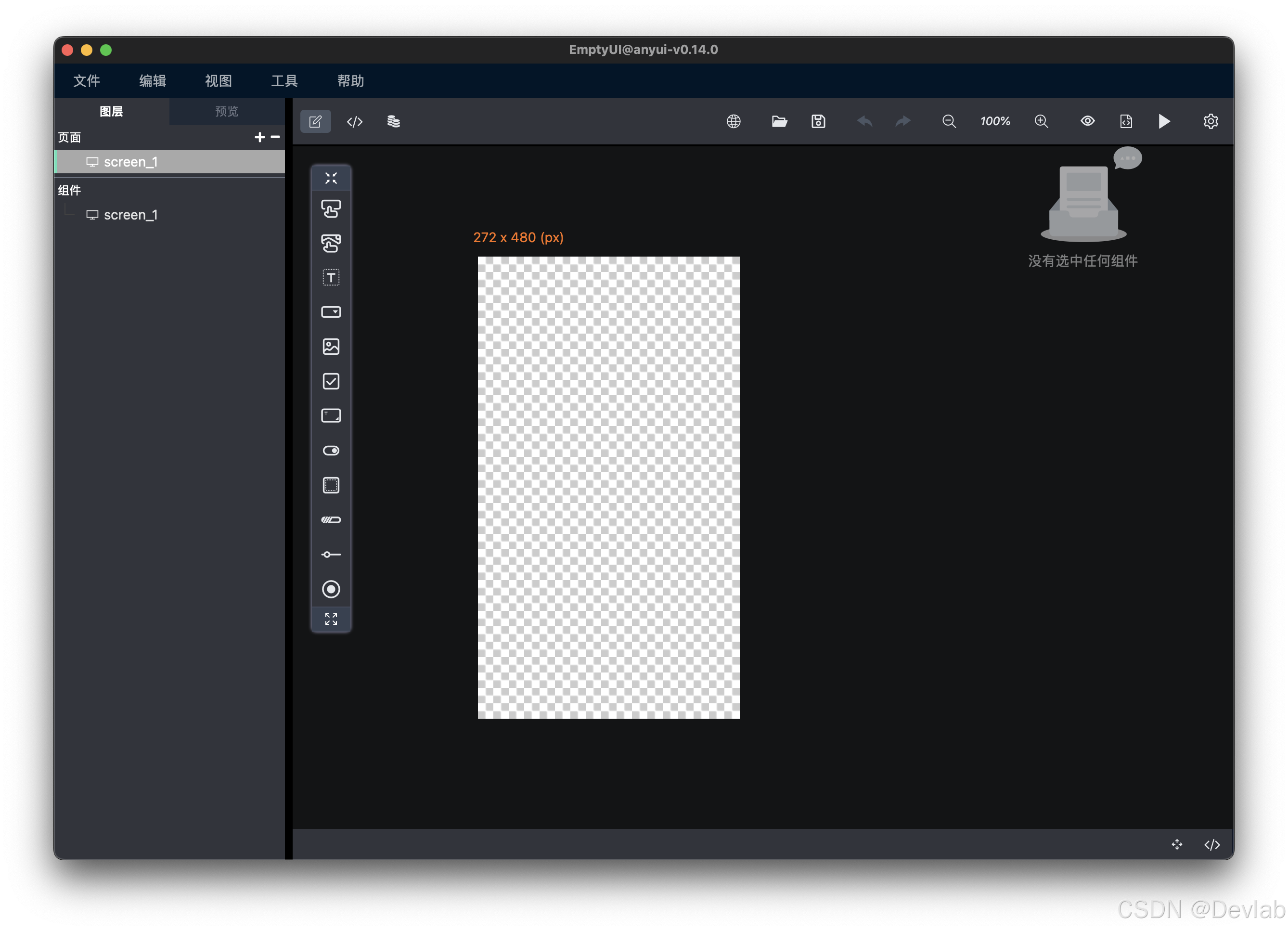
Task: Undo the last action
Action: pos(864,122)
